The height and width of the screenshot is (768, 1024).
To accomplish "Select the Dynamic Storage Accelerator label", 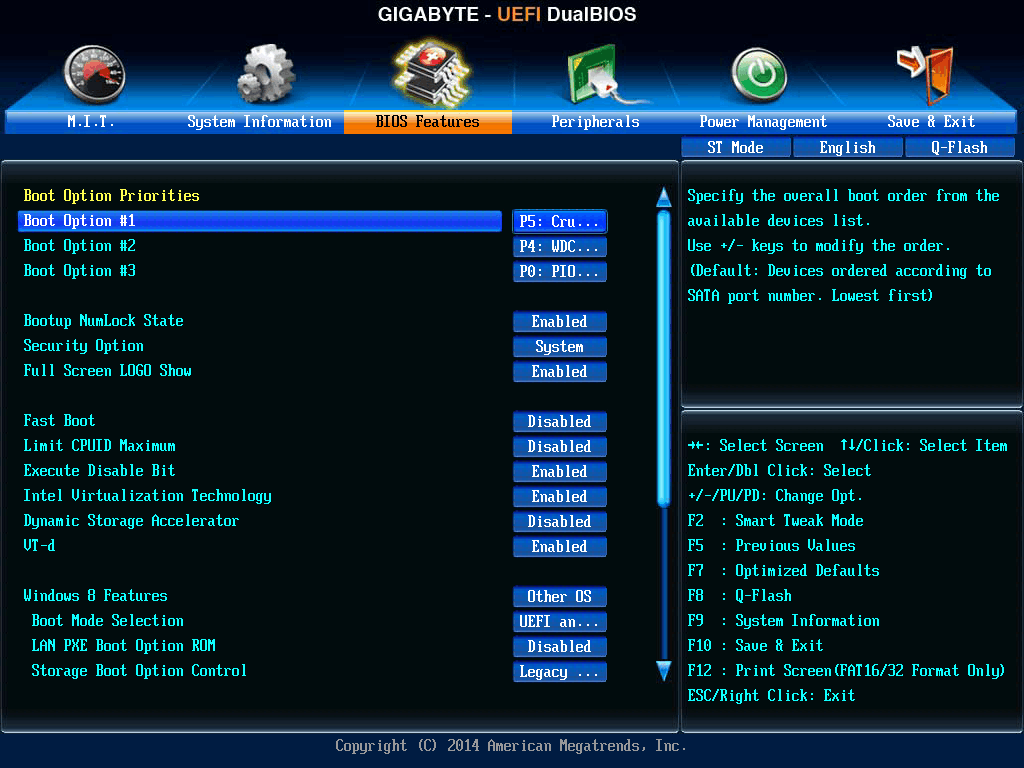I will [131, 520].
